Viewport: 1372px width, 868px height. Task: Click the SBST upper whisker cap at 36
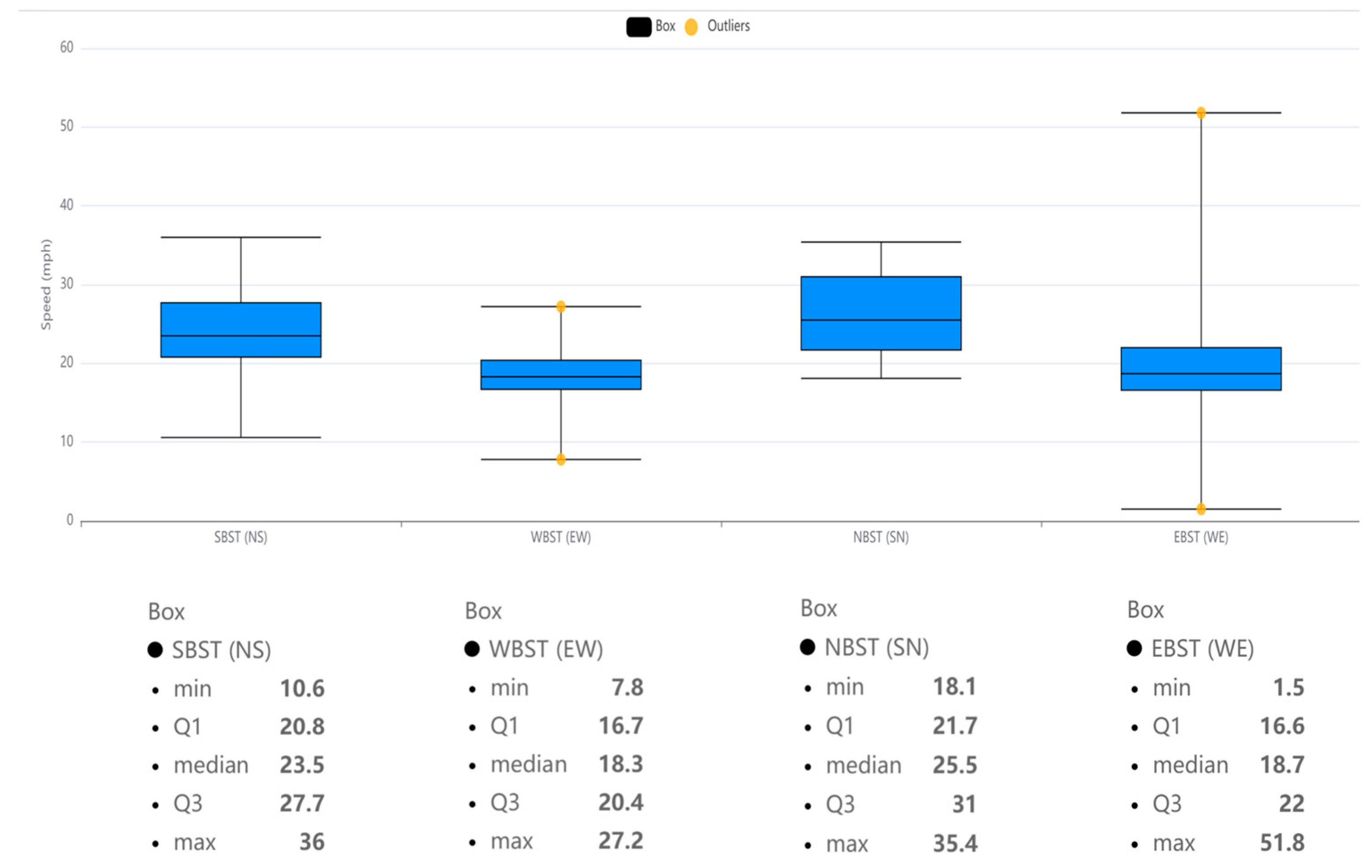240,237
